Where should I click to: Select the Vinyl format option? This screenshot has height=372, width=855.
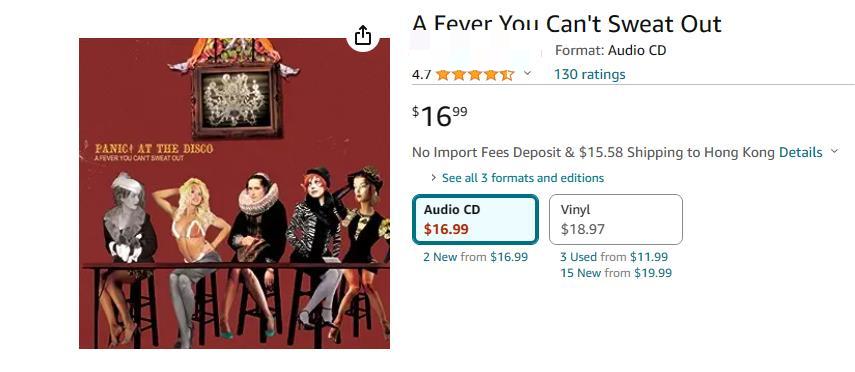(x=616, y=219)
